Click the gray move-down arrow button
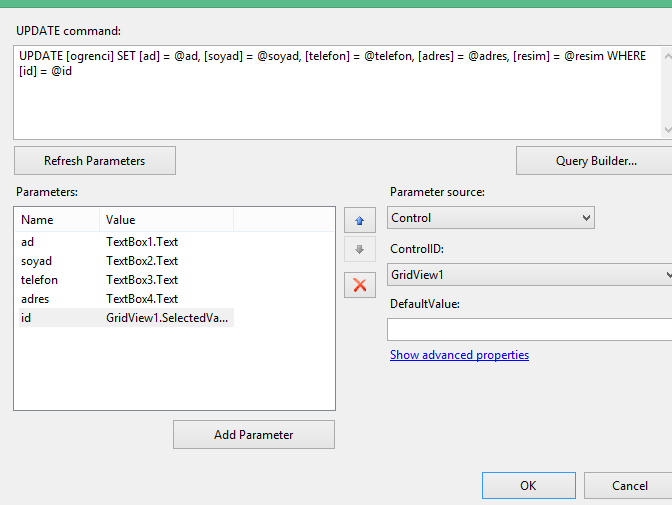The image size is (672, 505). coord(360,249)
